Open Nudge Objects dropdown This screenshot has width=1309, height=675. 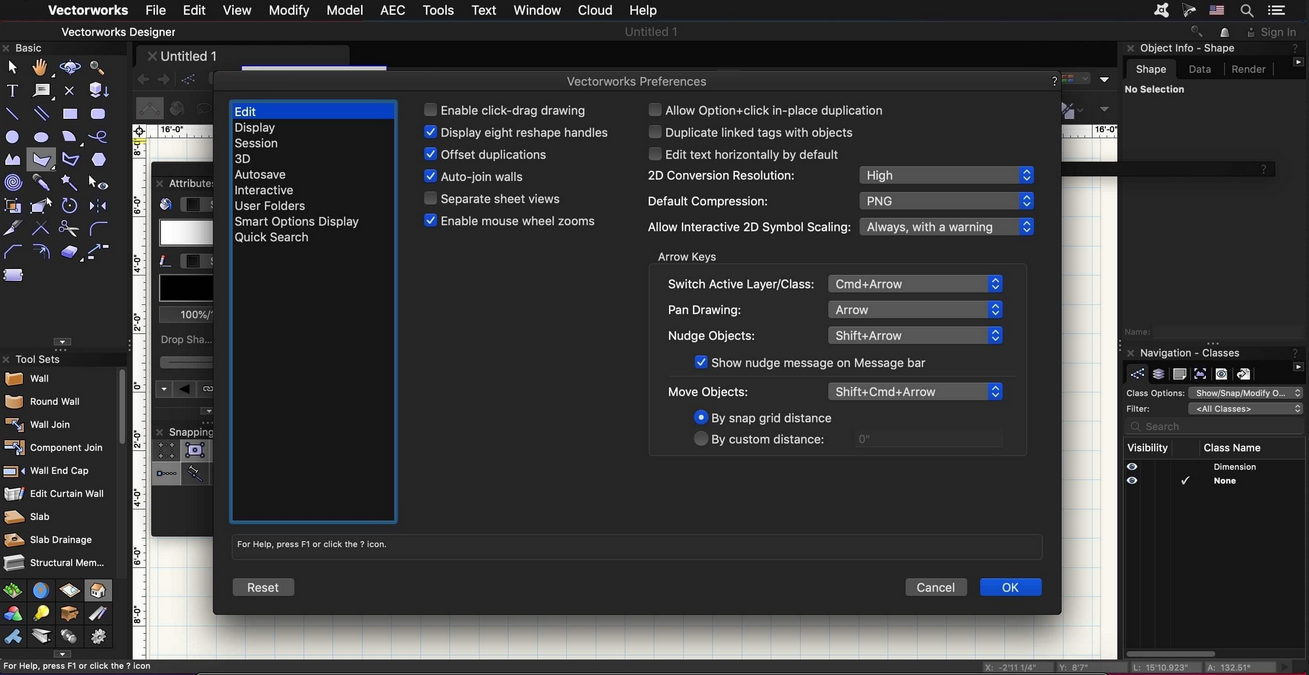click(915, 336)
